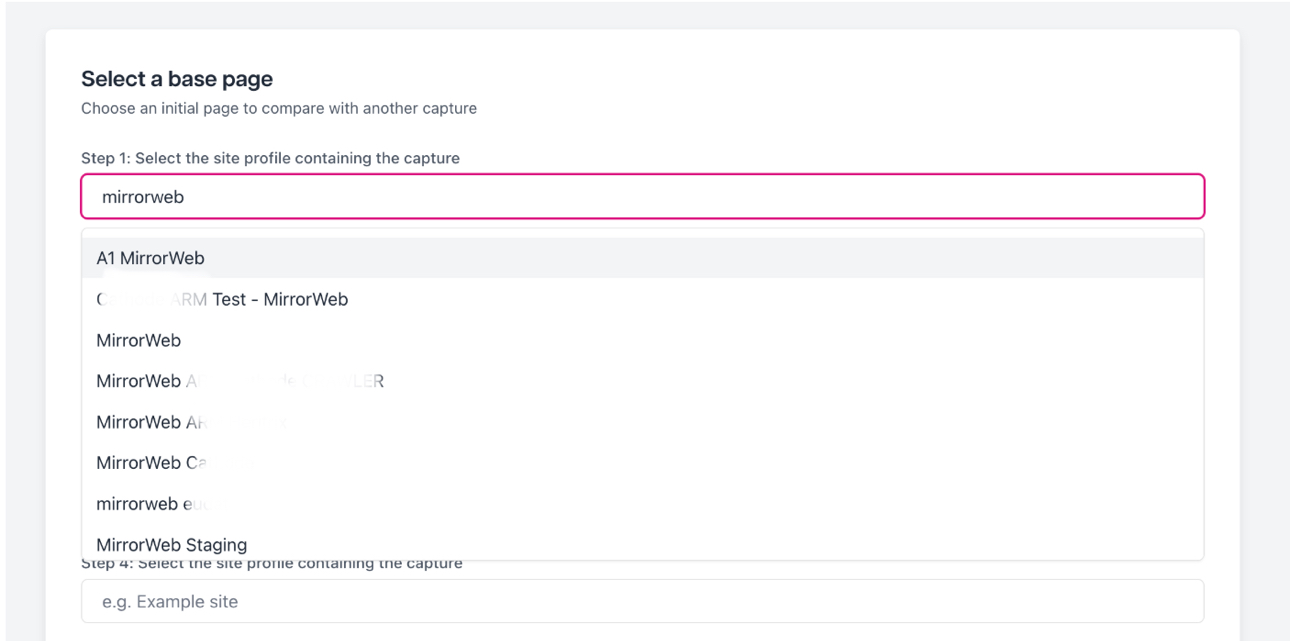This screenshot has height=641, width=1290.
Task: Click the Step 1 label text
Action: click(270, 158)
